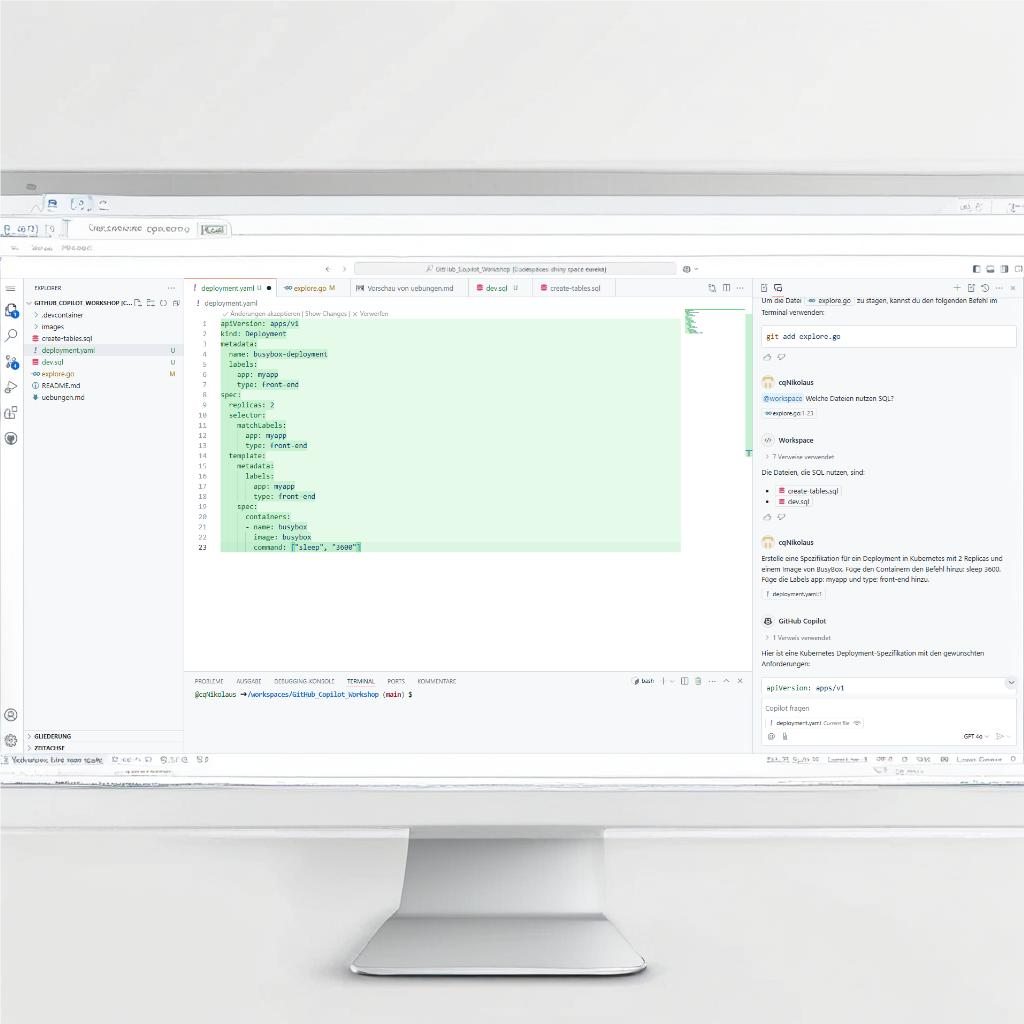Toggle current file context eye icon
The width and height of the screenshot is (1024, 1024).
pos(857,723)
